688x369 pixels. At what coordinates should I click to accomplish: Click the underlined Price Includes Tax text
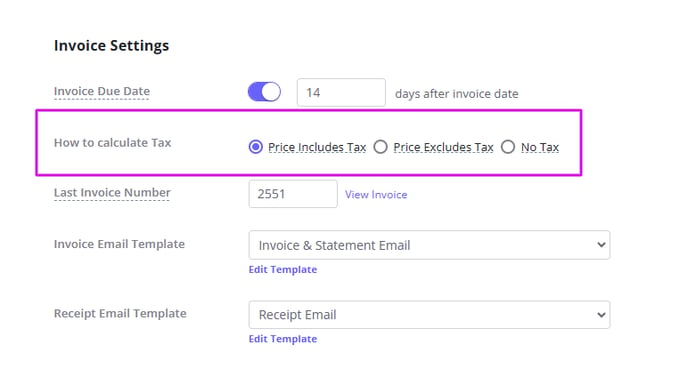tap(317, 147)
